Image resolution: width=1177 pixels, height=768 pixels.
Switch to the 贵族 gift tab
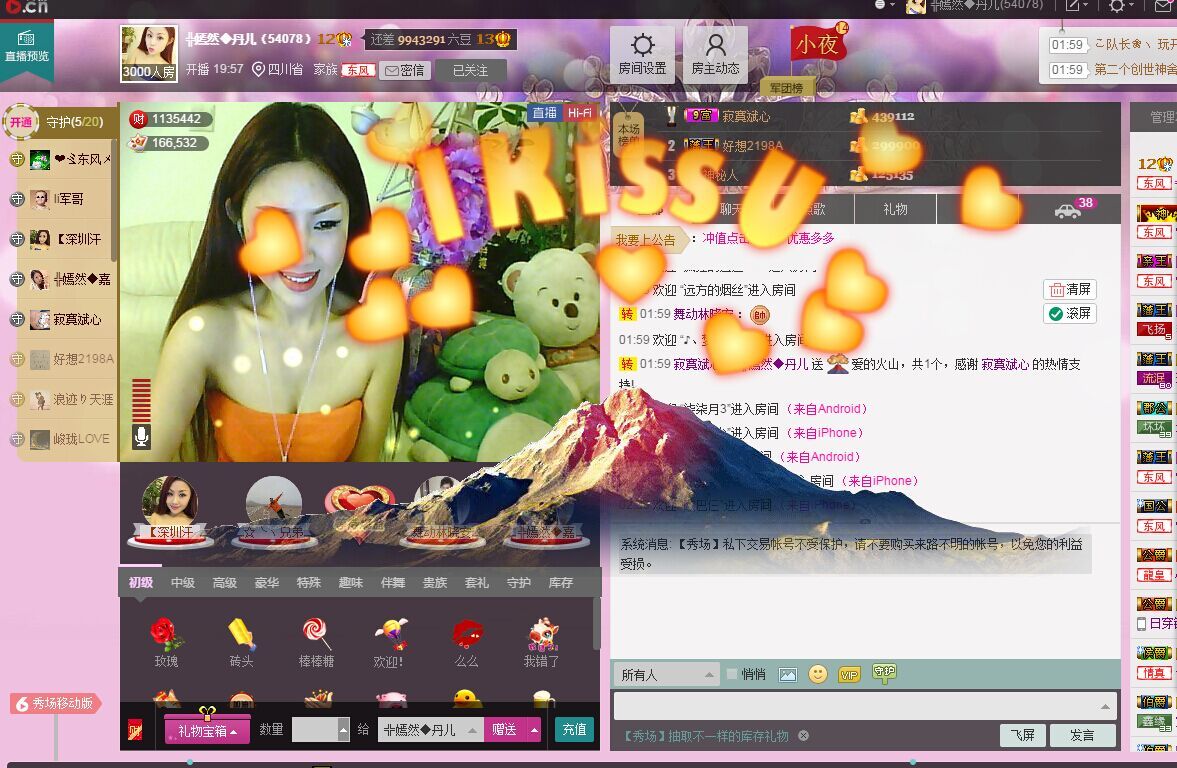[x=435, y=583]
